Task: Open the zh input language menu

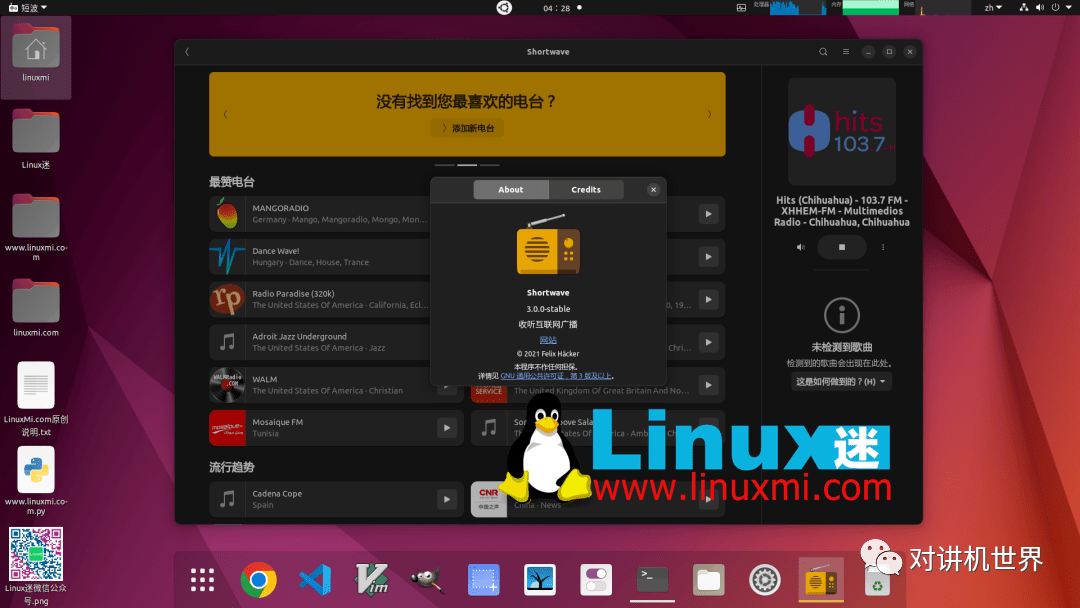Action: pyautogui.click(x=993, y=8)
